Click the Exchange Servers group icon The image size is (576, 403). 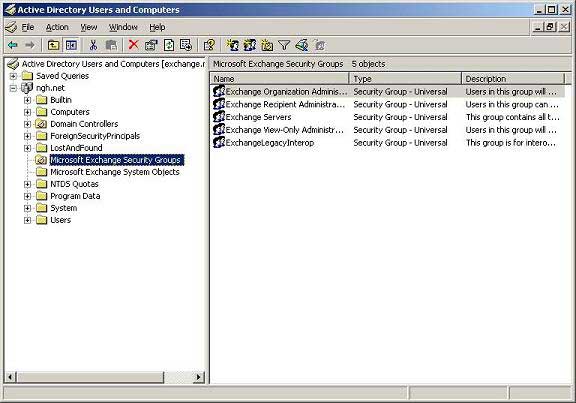coord(219,117)
